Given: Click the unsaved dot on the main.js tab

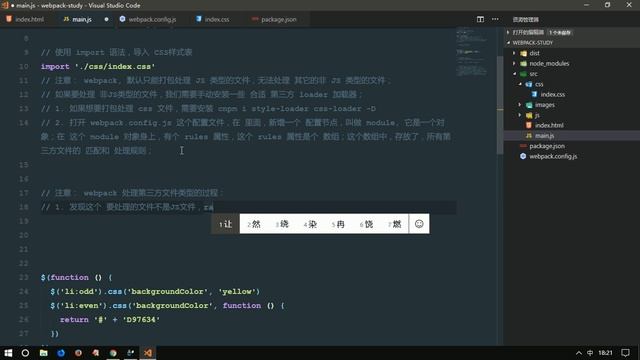Looking at the screenshot, I should point(107,19).
